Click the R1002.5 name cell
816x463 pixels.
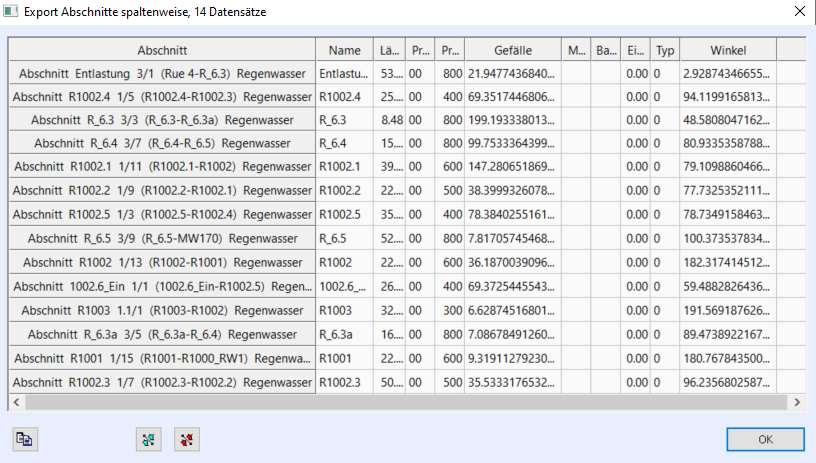click(344, 215)
